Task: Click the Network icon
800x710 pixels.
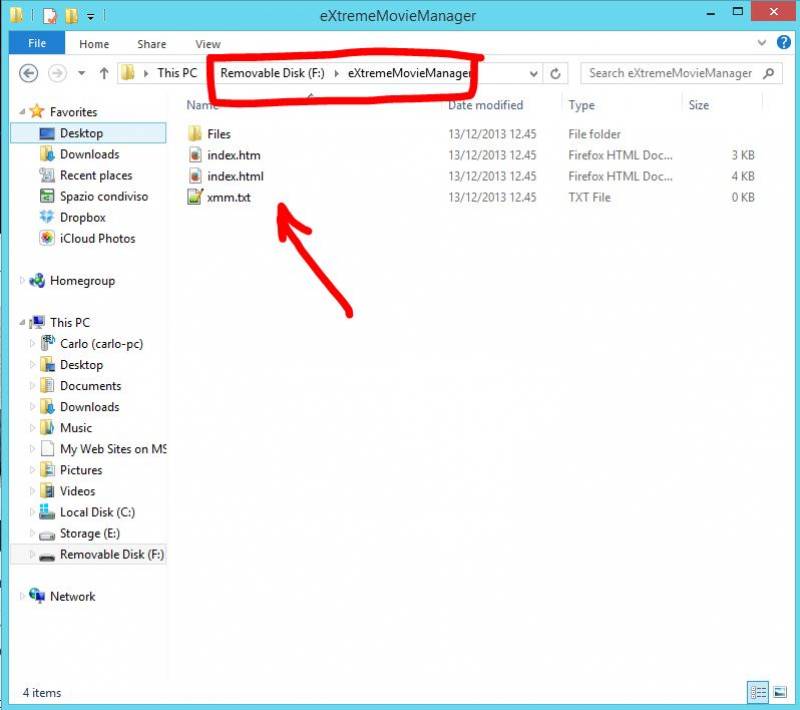Action: [x=37, y=595]
